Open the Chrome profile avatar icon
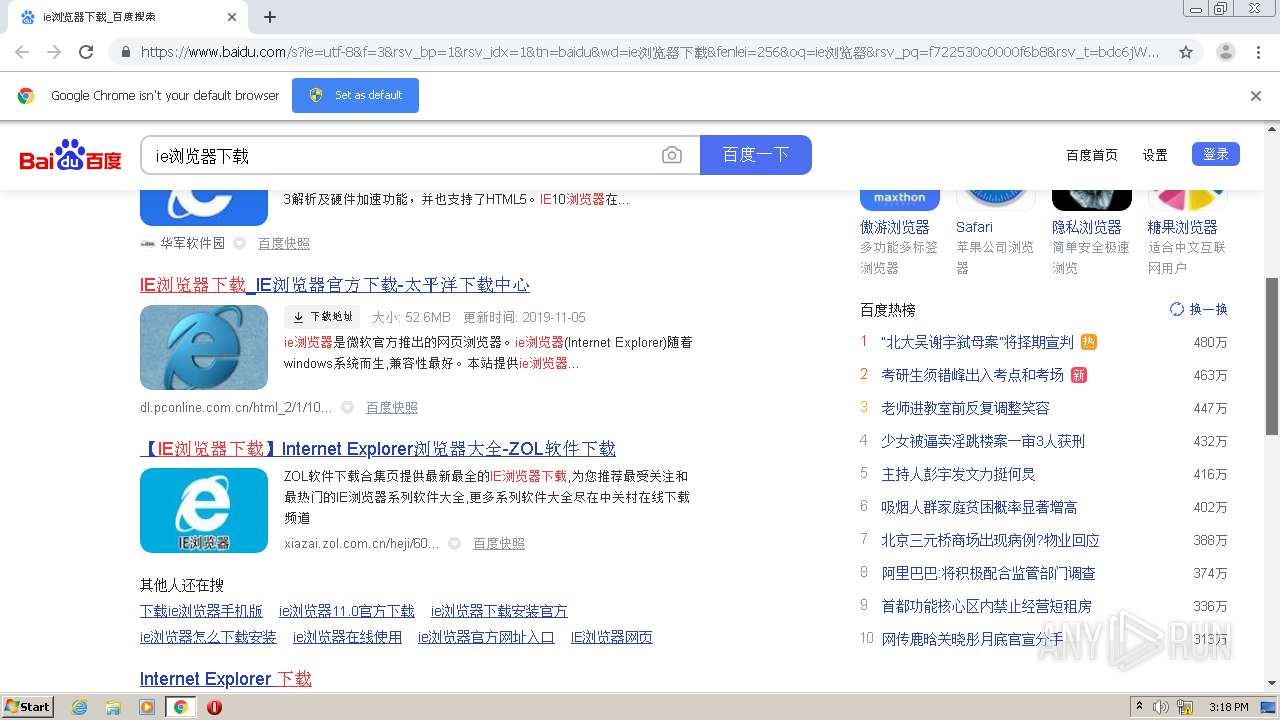 point(1226,52)
